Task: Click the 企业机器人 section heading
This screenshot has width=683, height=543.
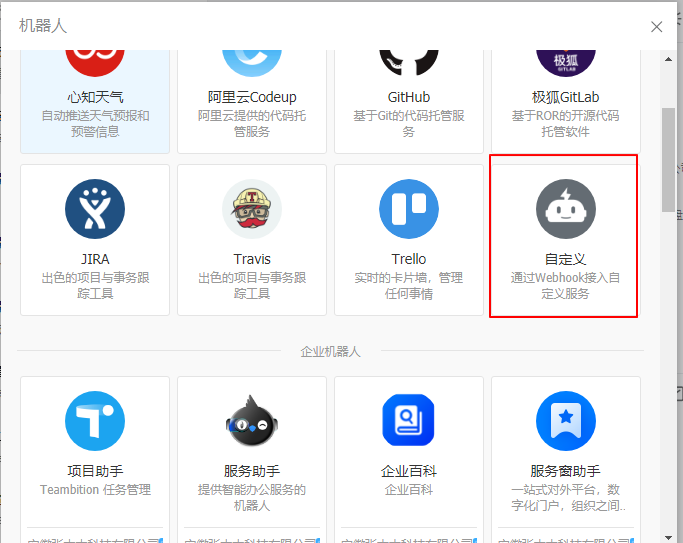Action: tap(330, 351)
